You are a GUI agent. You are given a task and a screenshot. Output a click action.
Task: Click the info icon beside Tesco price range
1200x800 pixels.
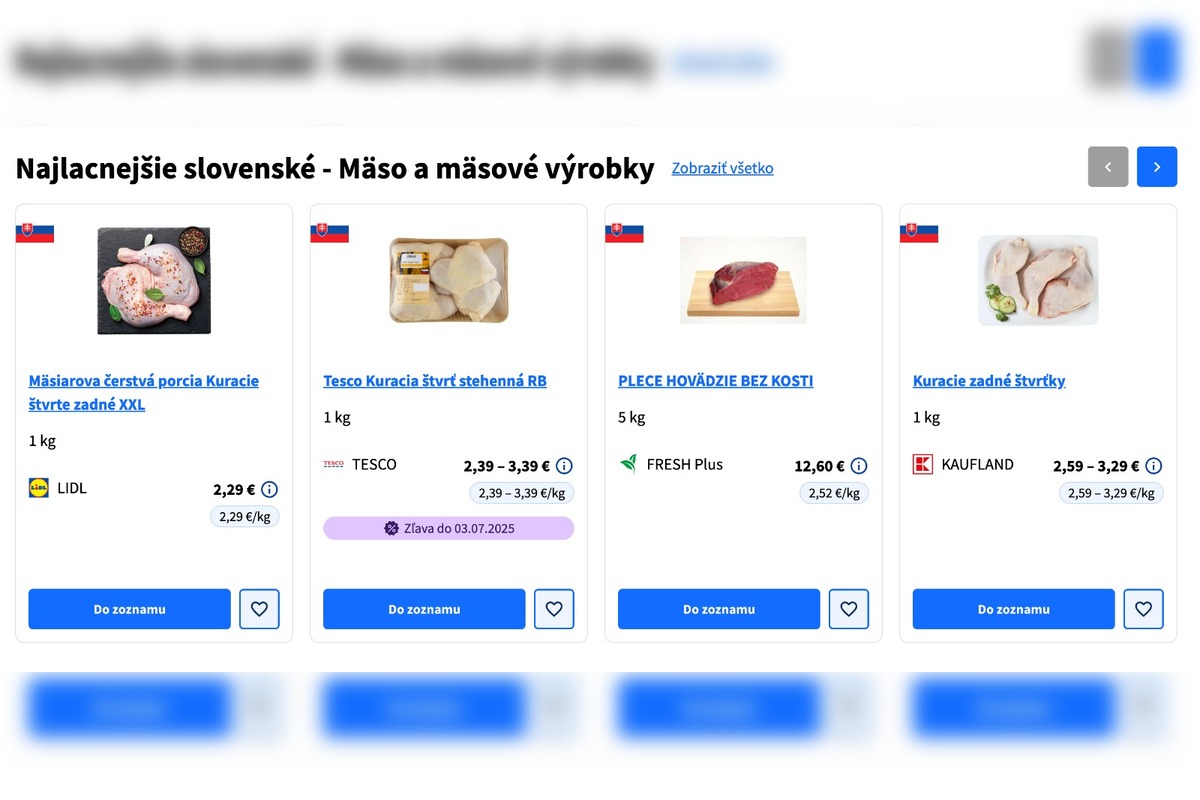[564, 466]
